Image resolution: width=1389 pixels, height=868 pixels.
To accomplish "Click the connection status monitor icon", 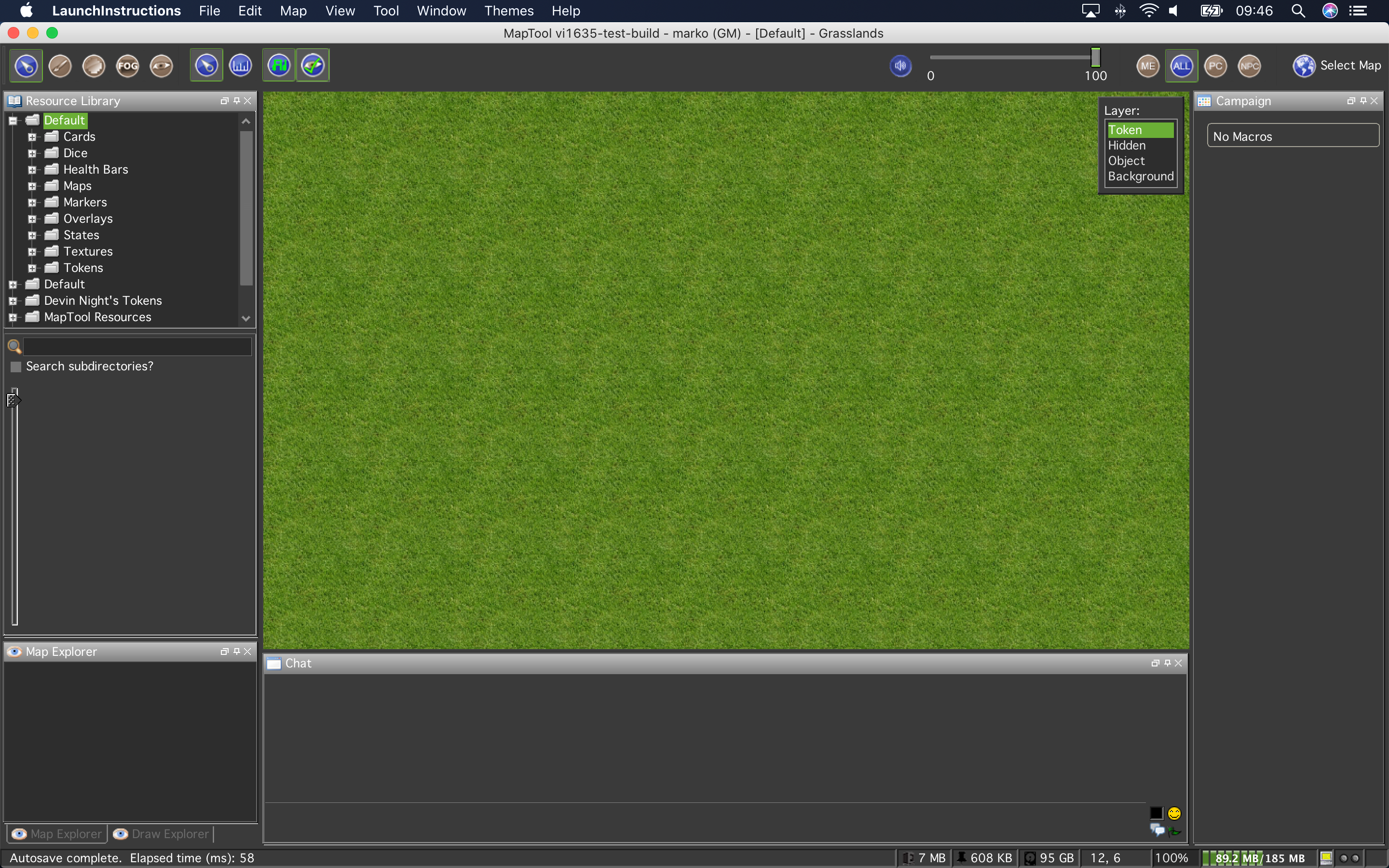I will (1325, 858).
